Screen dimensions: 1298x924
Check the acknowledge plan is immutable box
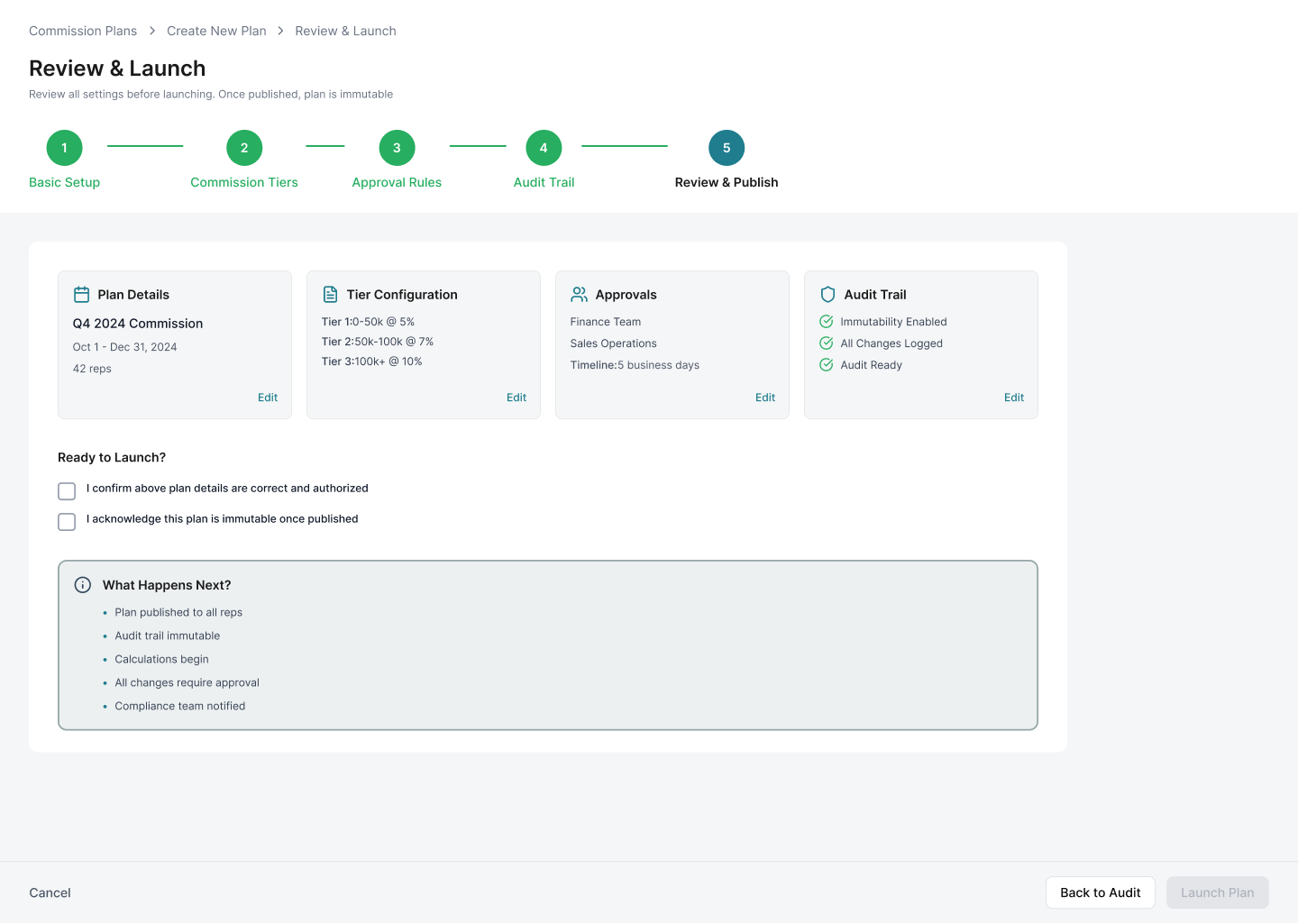click(x=67, y=522)
